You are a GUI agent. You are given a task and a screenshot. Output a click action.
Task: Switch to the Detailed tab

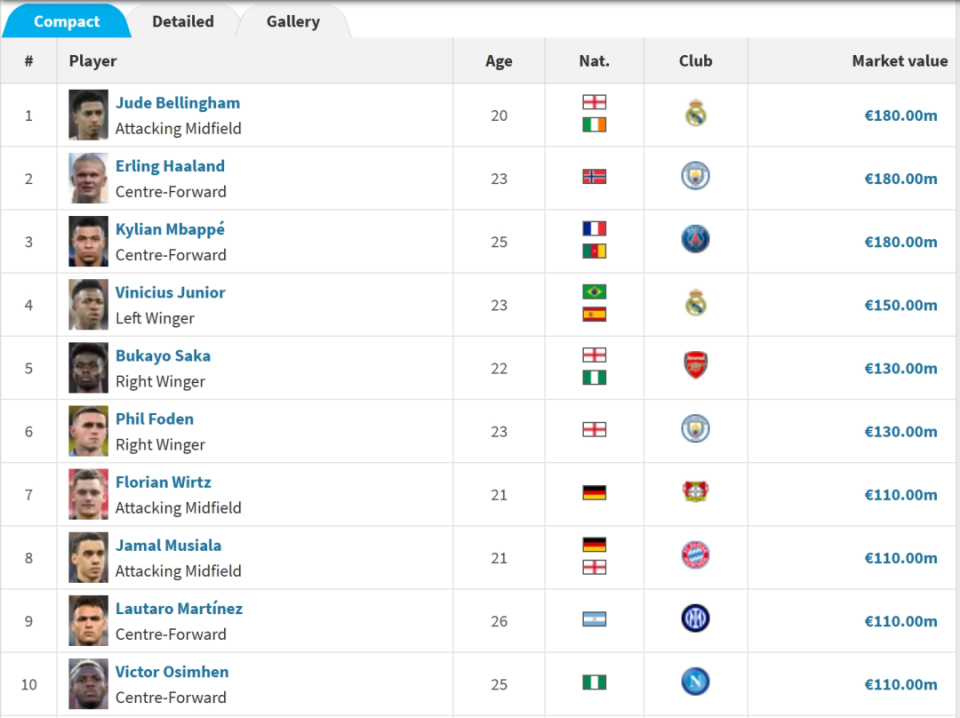point(183,21)
